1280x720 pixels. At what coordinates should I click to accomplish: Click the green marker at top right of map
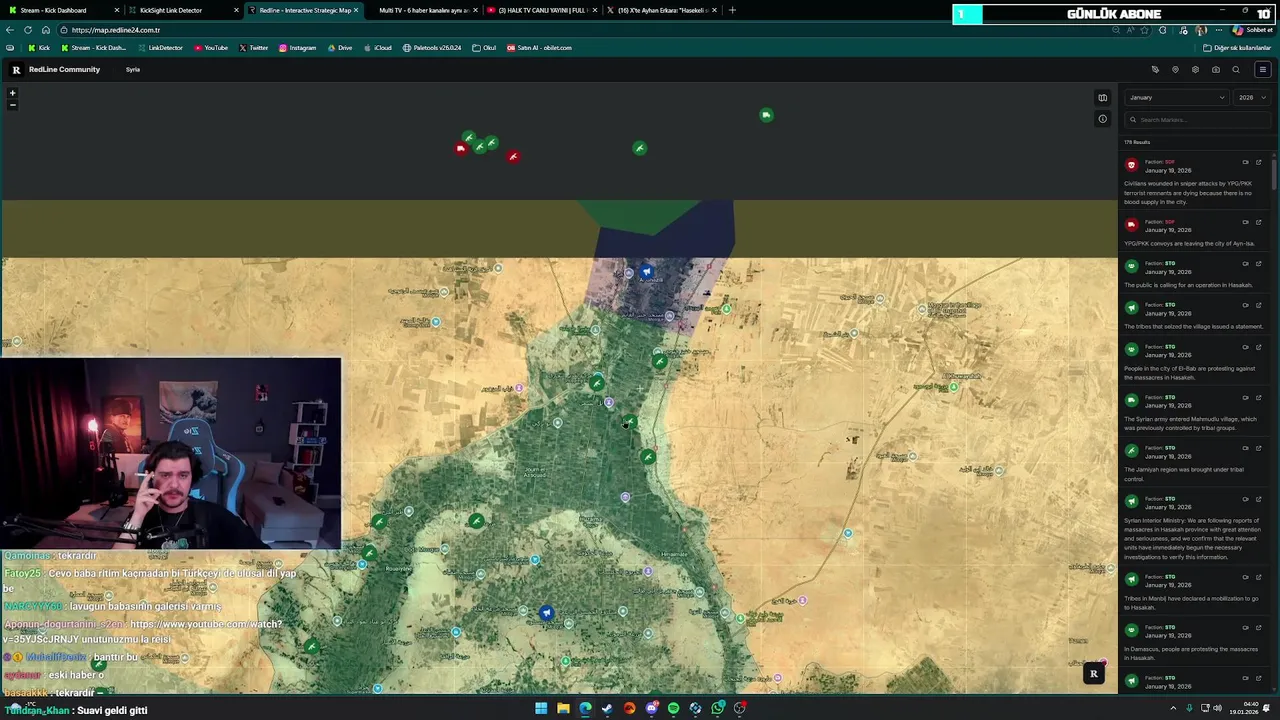point(766,115)
